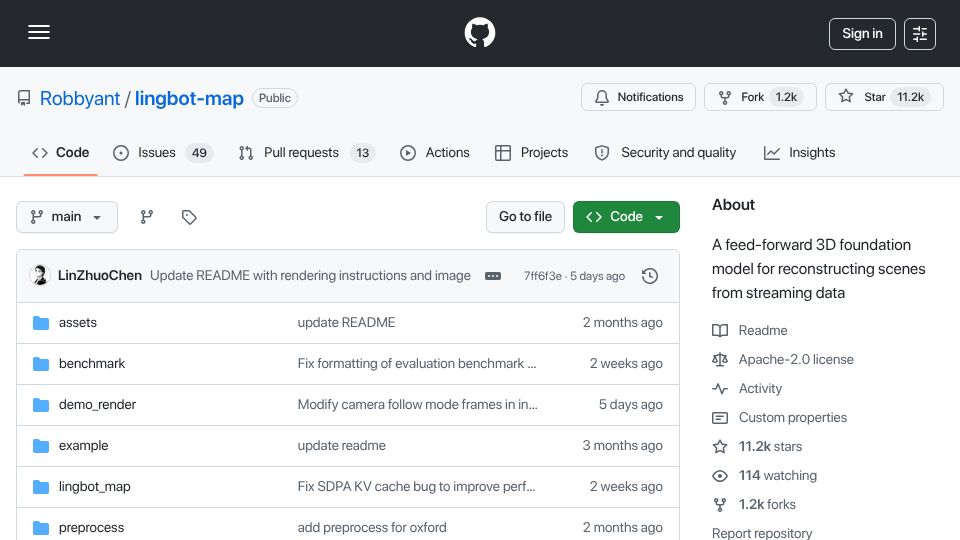The image size is (960, 540).
Task: View repository tags icon
Action: (x=189, y=217)
